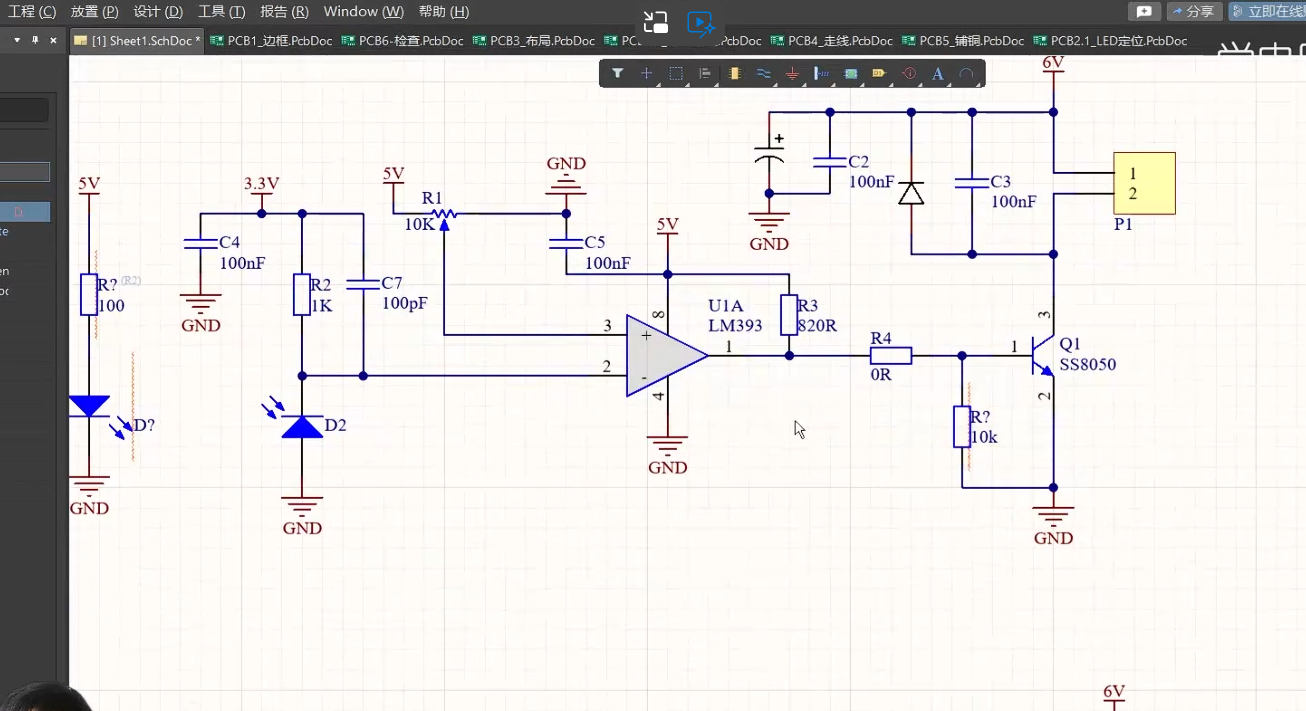Screen dimensions: 1306x711
Task: Pin the left panel using pushpin icon
Action: pyautogui.click(x=35, y=40)
